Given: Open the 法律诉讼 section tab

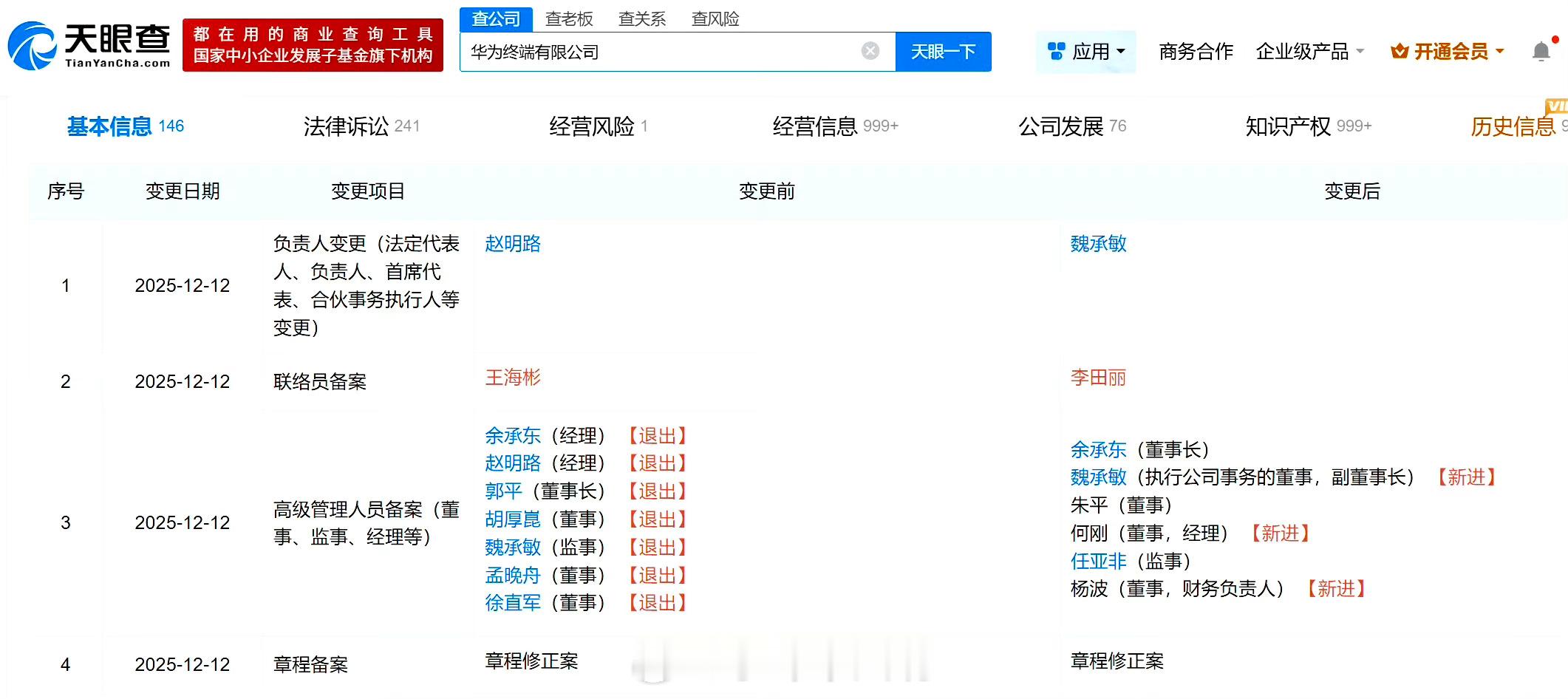Looking at the screenshot, I should pos(361,126).
